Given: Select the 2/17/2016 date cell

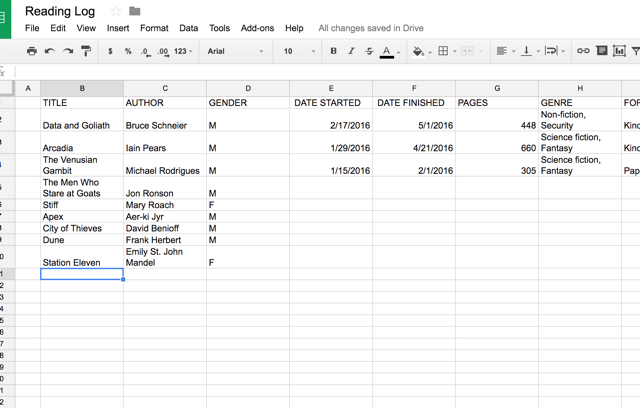Looking at the screenshot, I should 331,120.
